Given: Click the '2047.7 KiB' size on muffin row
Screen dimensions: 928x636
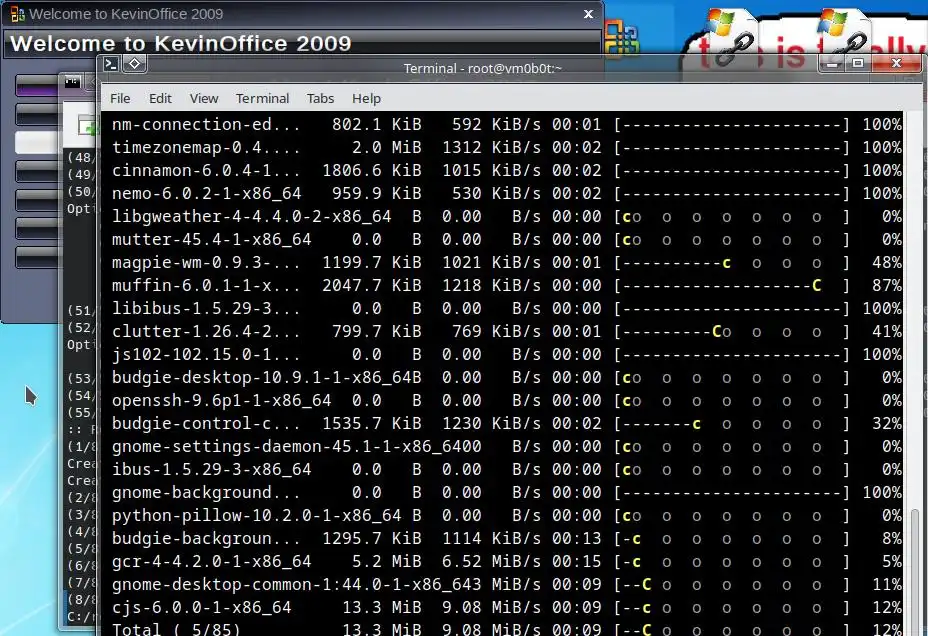Looking at the screenshot, I should [372, 286].
